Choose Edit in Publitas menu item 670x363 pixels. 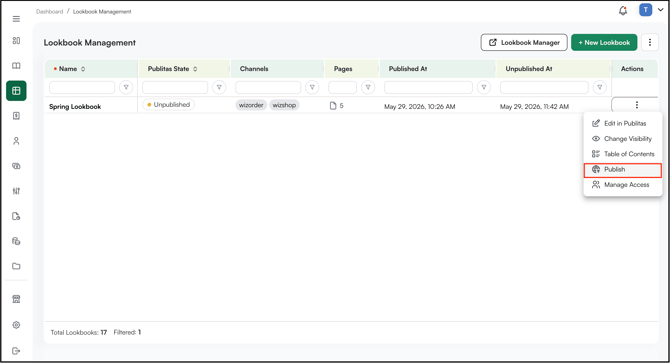623,123
